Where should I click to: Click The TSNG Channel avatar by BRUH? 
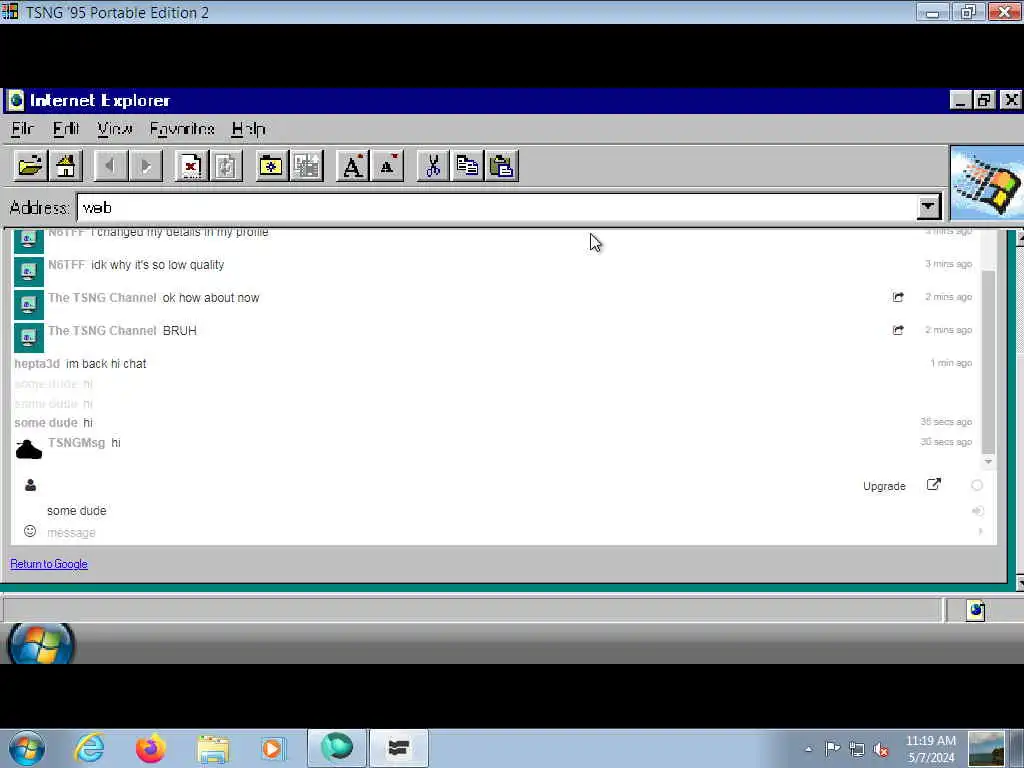[29, 337]
